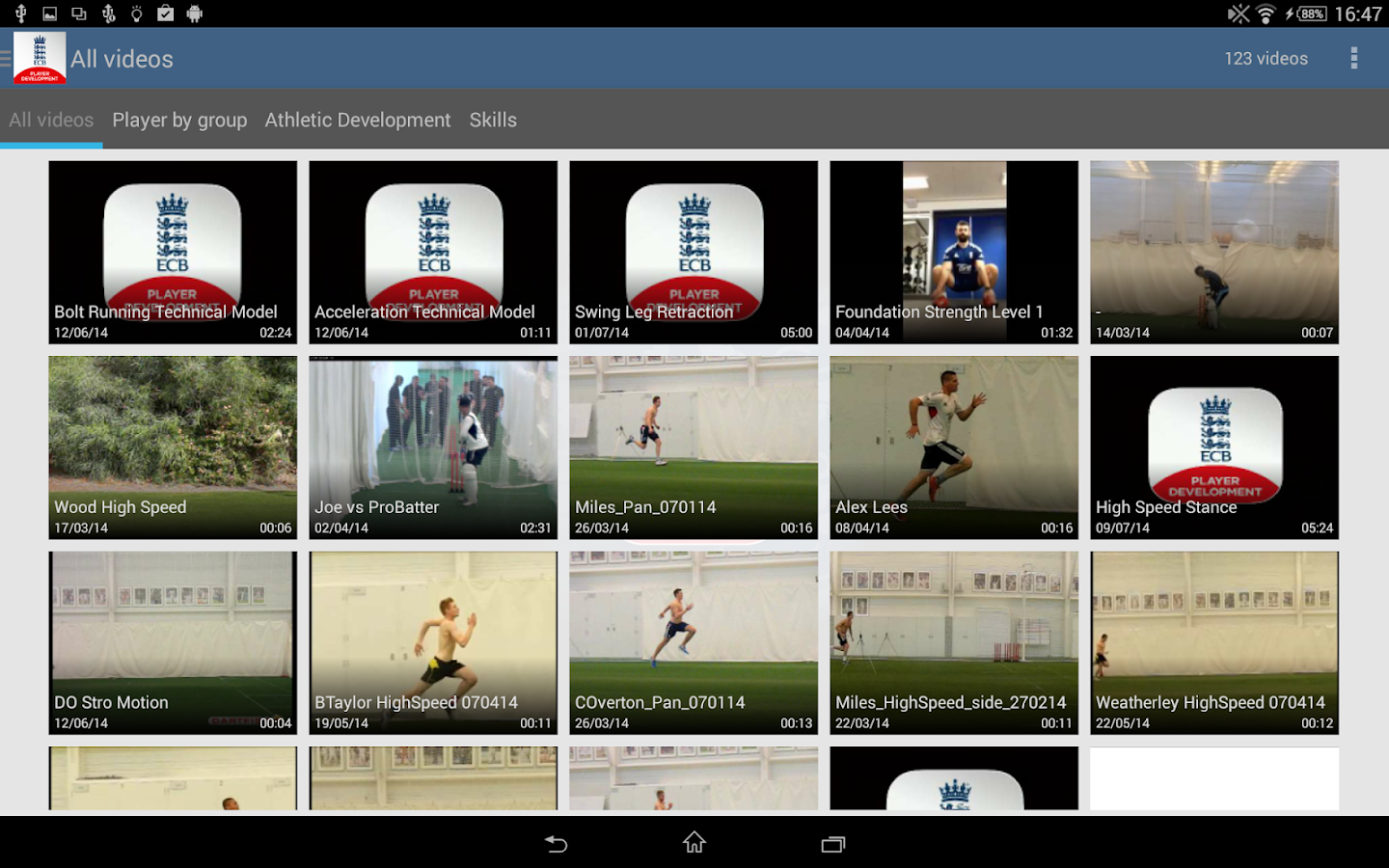Tap the USB icon in status bar

click(20, 14)
